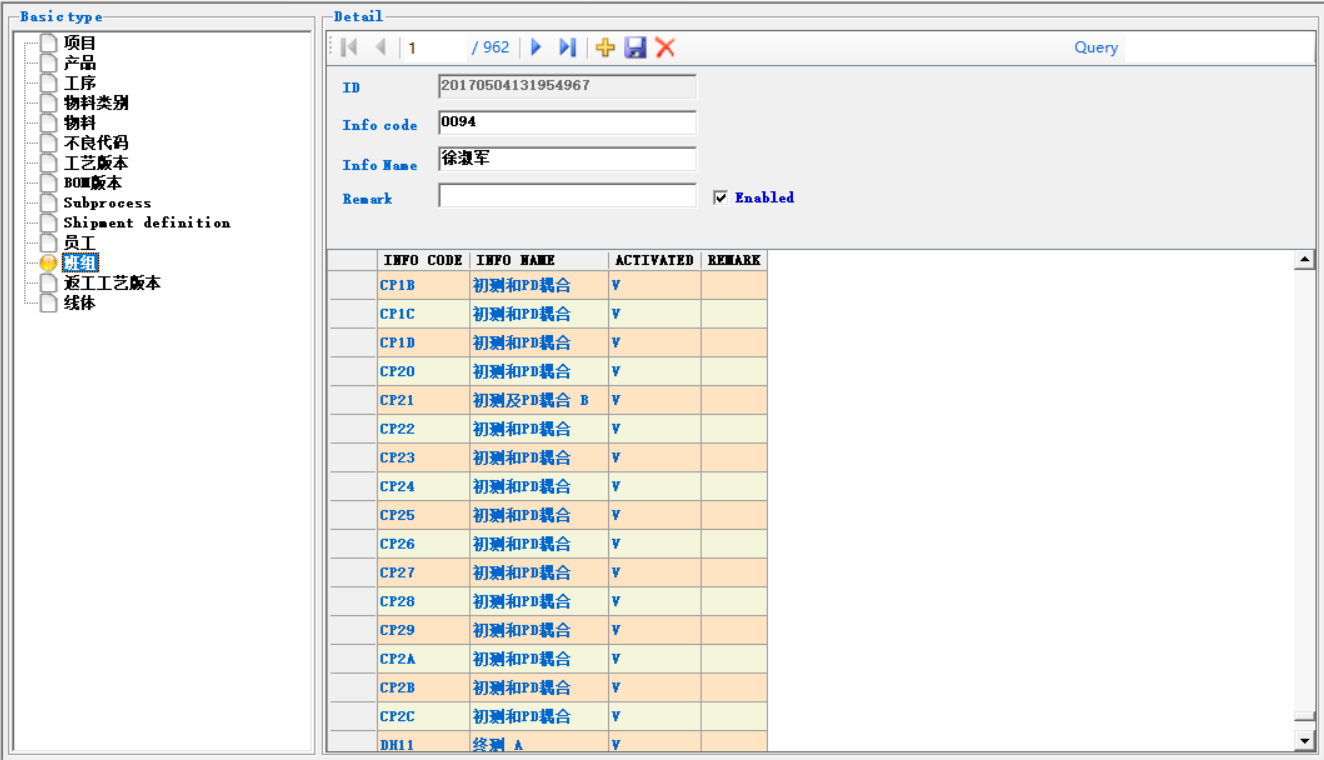
Task: Select the CP21 row in grid
Action: (x=397, y=400)
